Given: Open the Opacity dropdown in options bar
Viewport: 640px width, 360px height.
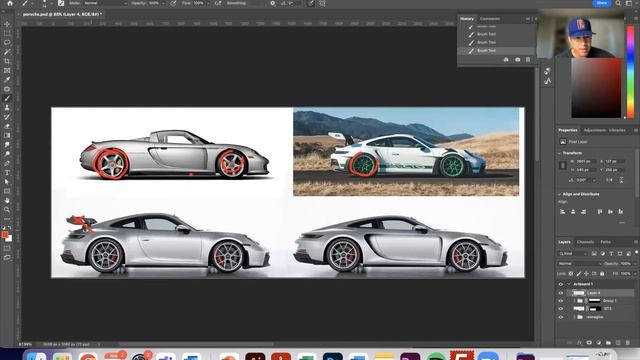Looking at the screenshot, I should pos(162,3).
